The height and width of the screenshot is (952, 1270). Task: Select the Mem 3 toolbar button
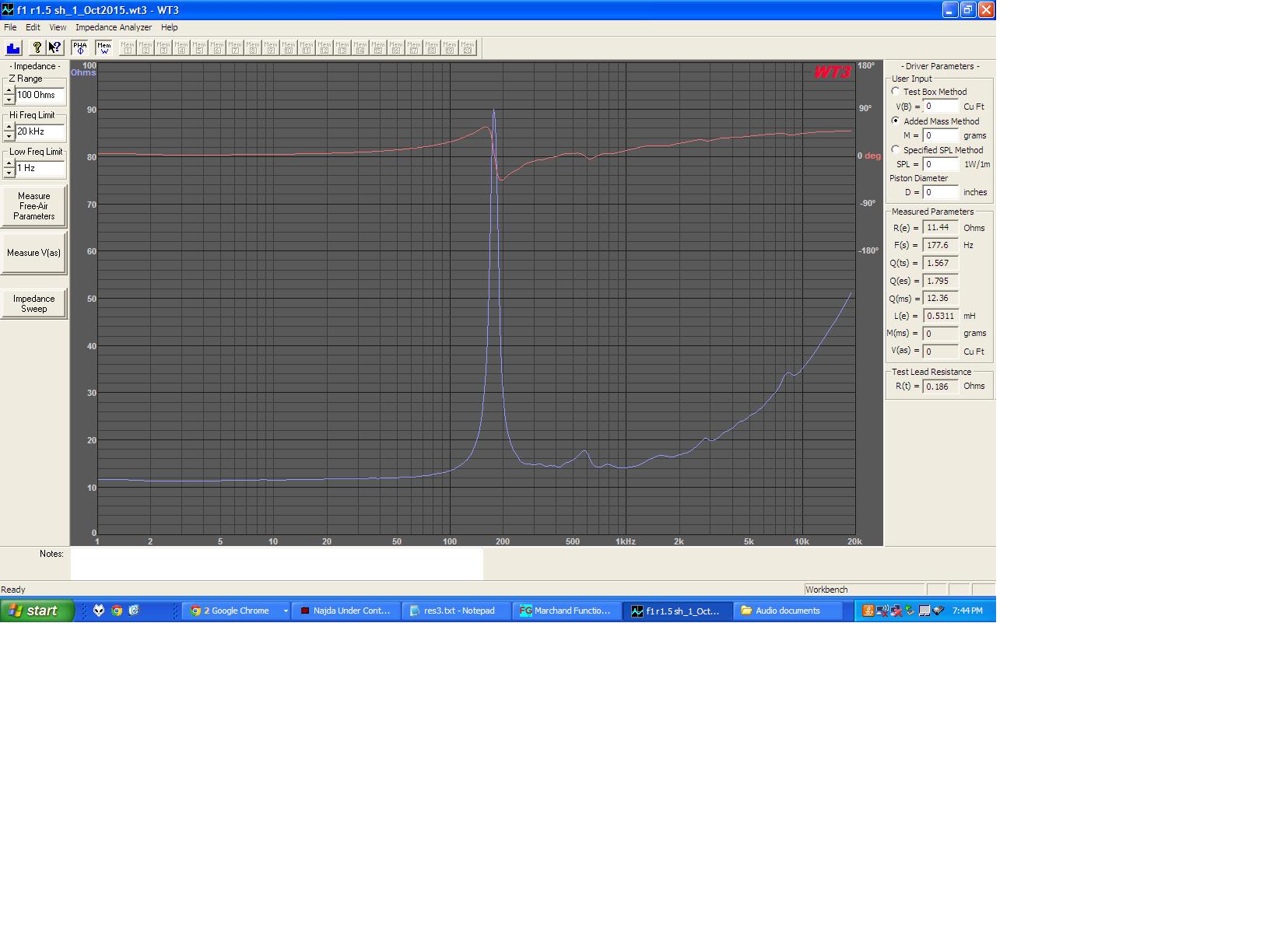pos(163,47)
